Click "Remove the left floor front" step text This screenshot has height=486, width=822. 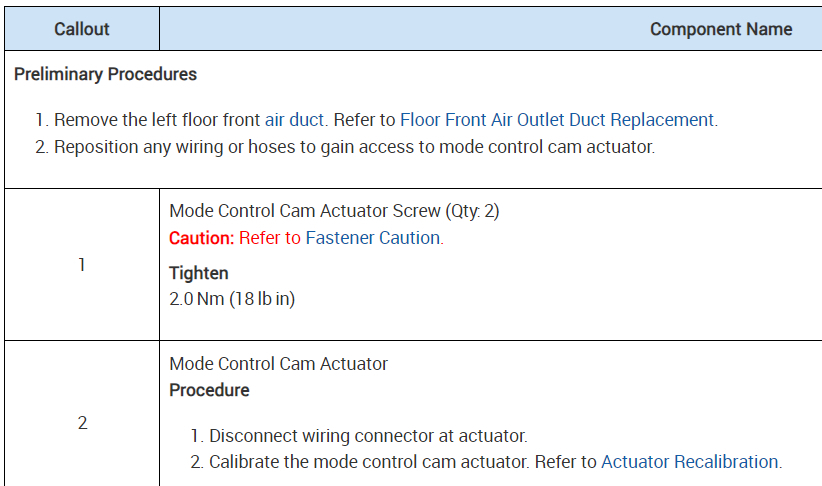click(157, 120)
